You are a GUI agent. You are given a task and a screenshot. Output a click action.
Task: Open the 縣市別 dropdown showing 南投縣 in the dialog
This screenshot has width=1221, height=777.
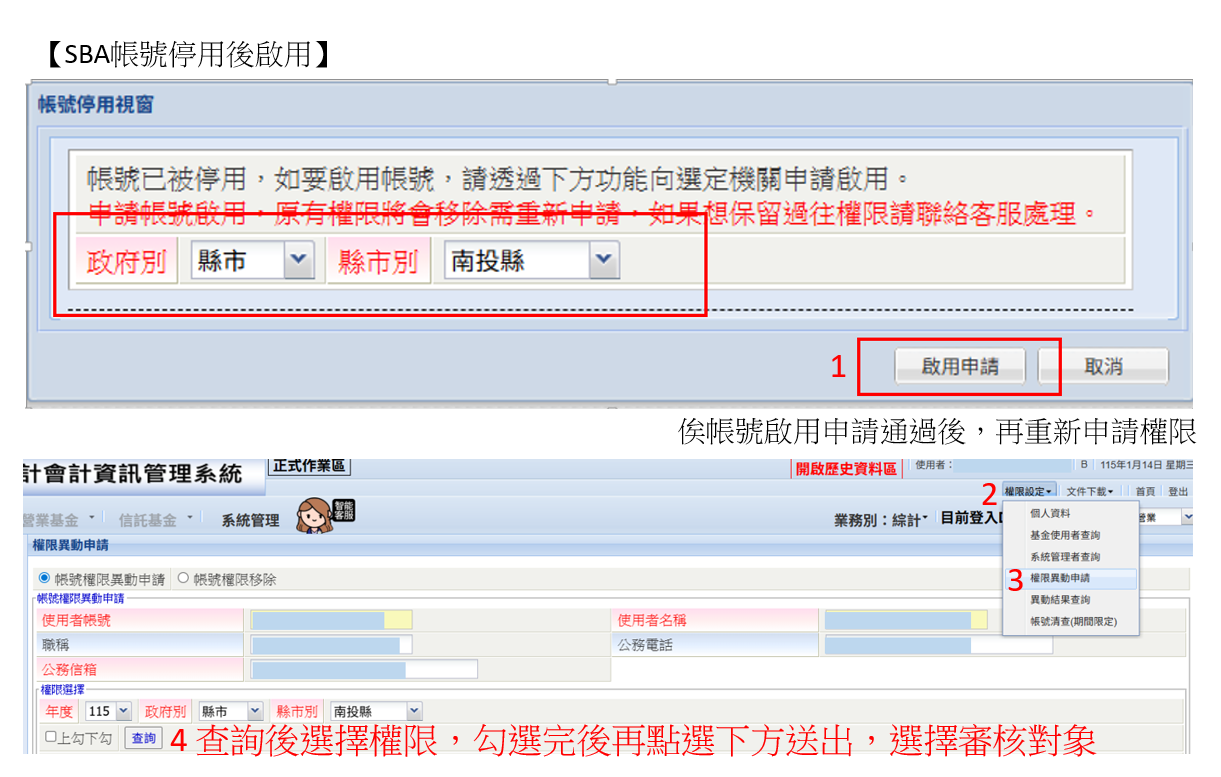tap(601, 261)
